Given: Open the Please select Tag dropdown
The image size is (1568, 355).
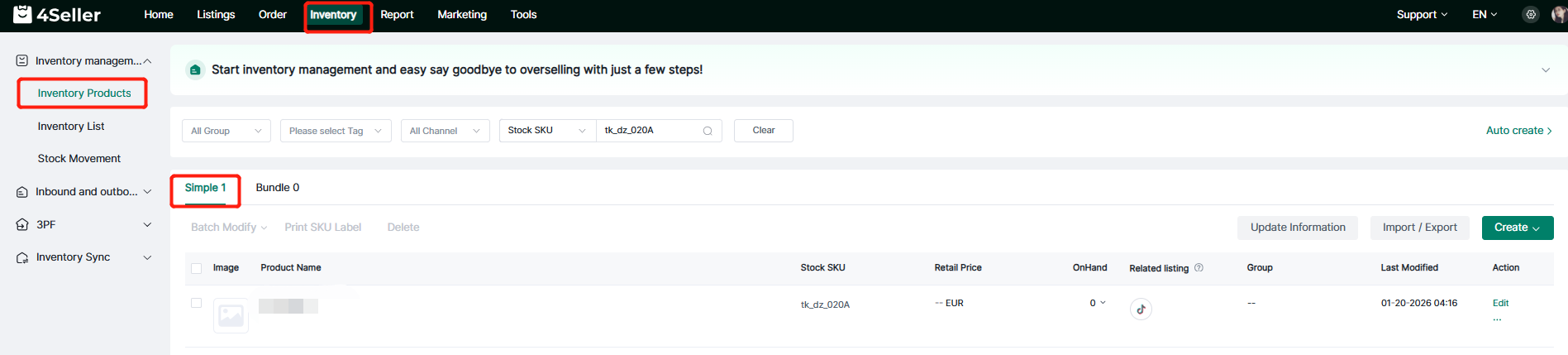Looking at the screenshot, I should 335,131.
